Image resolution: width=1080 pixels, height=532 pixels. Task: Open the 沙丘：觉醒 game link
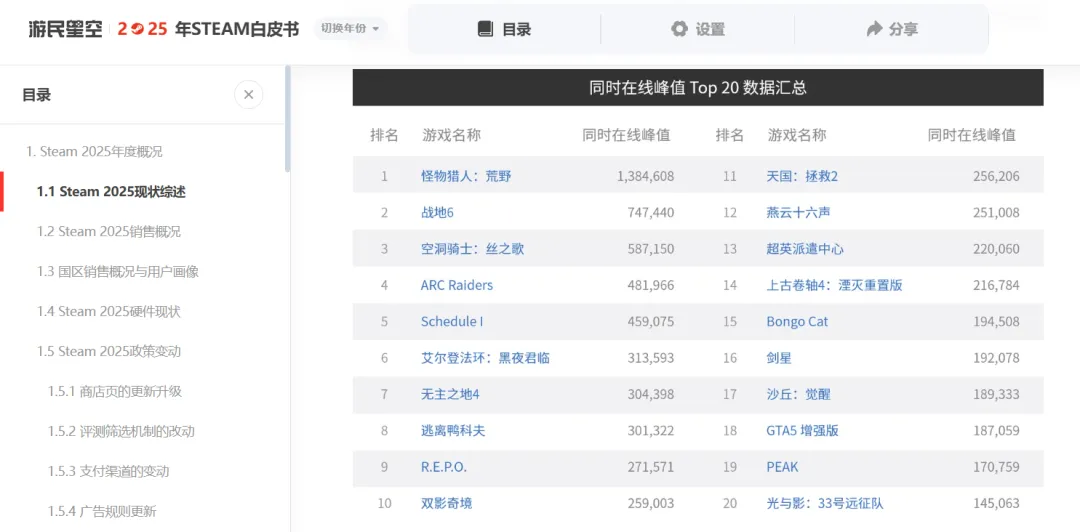pyautogui.click(x=798, y=394)
